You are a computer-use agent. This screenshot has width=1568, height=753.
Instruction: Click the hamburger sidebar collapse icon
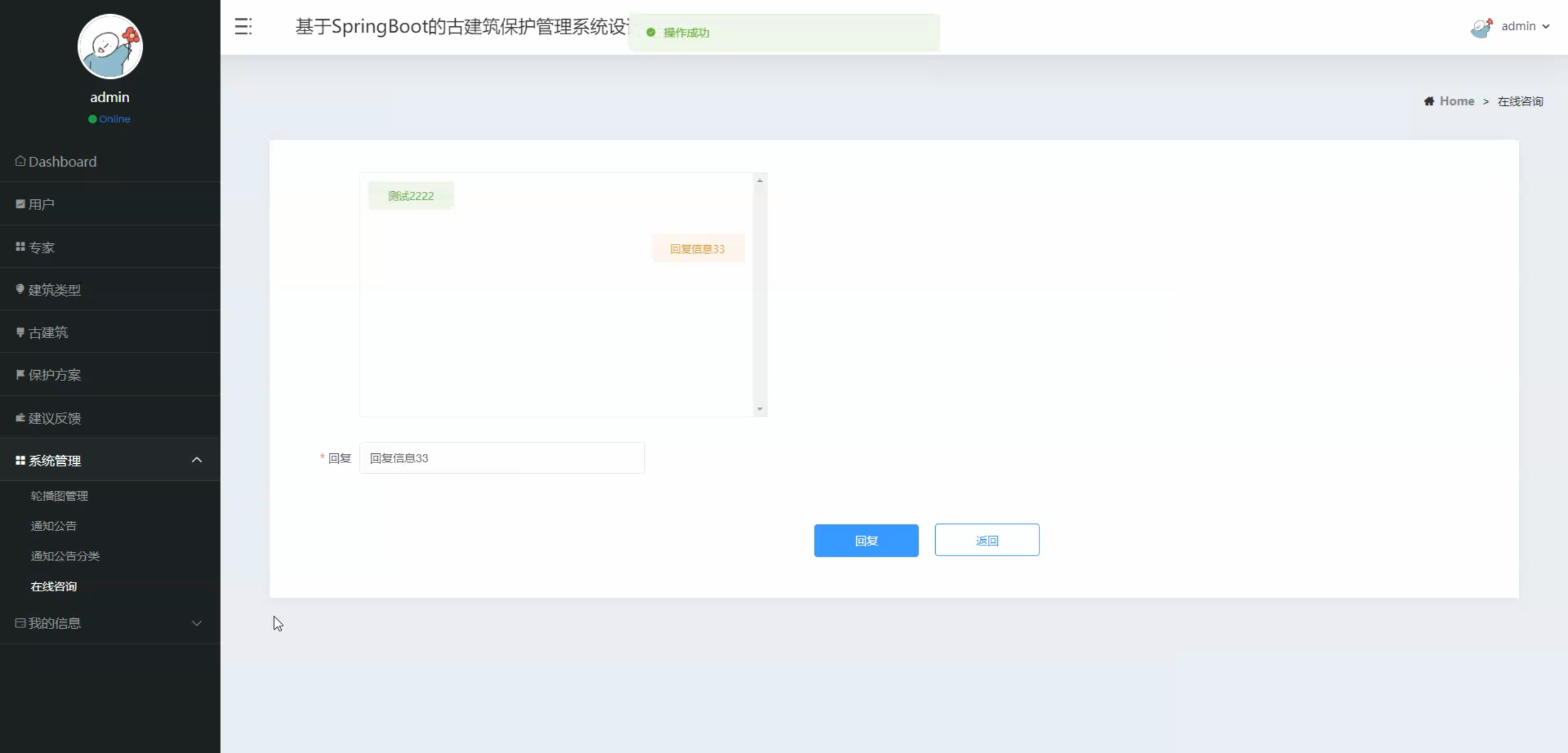(243, 26)
